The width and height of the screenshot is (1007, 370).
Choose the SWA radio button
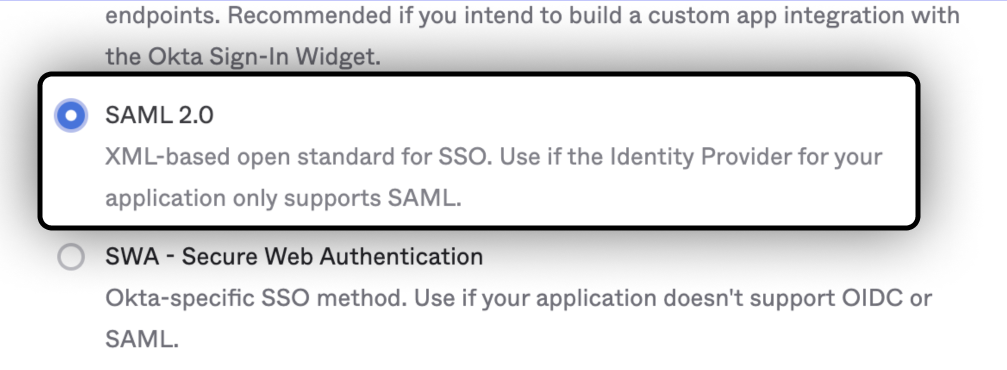[71, 257]
